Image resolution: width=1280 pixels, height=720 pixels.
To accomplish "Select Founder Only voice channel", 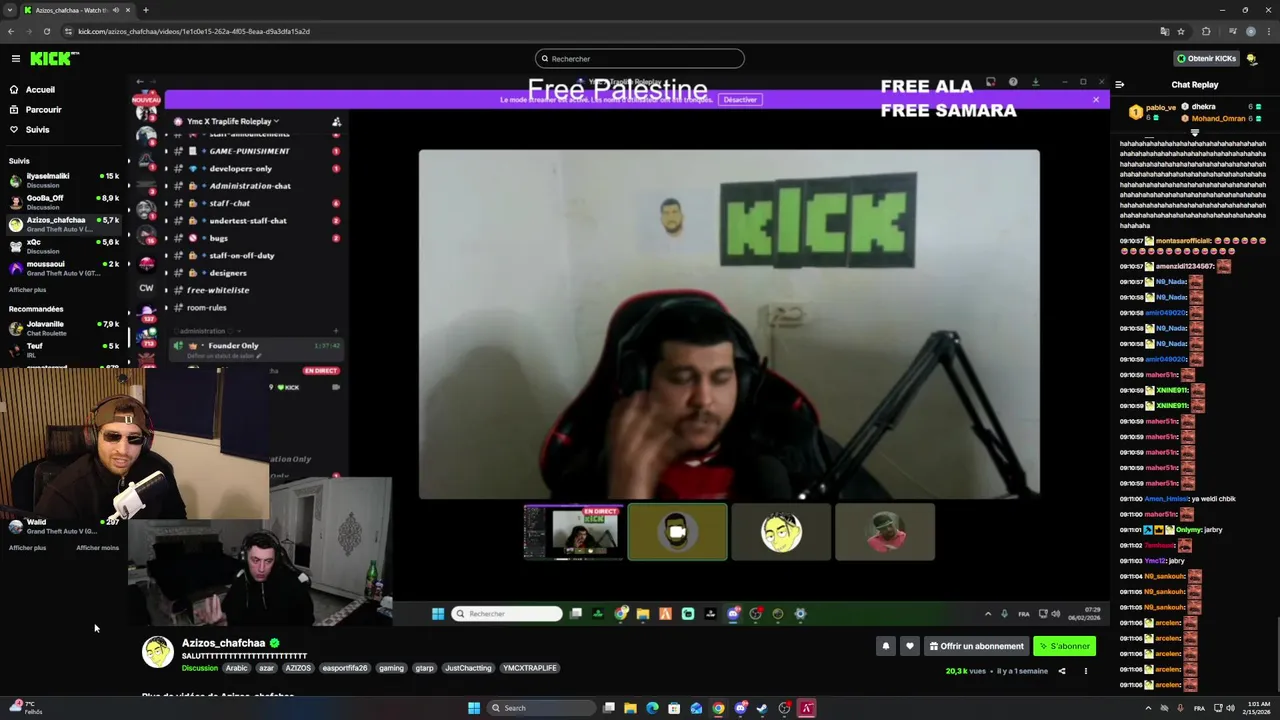I will (255, 349).
